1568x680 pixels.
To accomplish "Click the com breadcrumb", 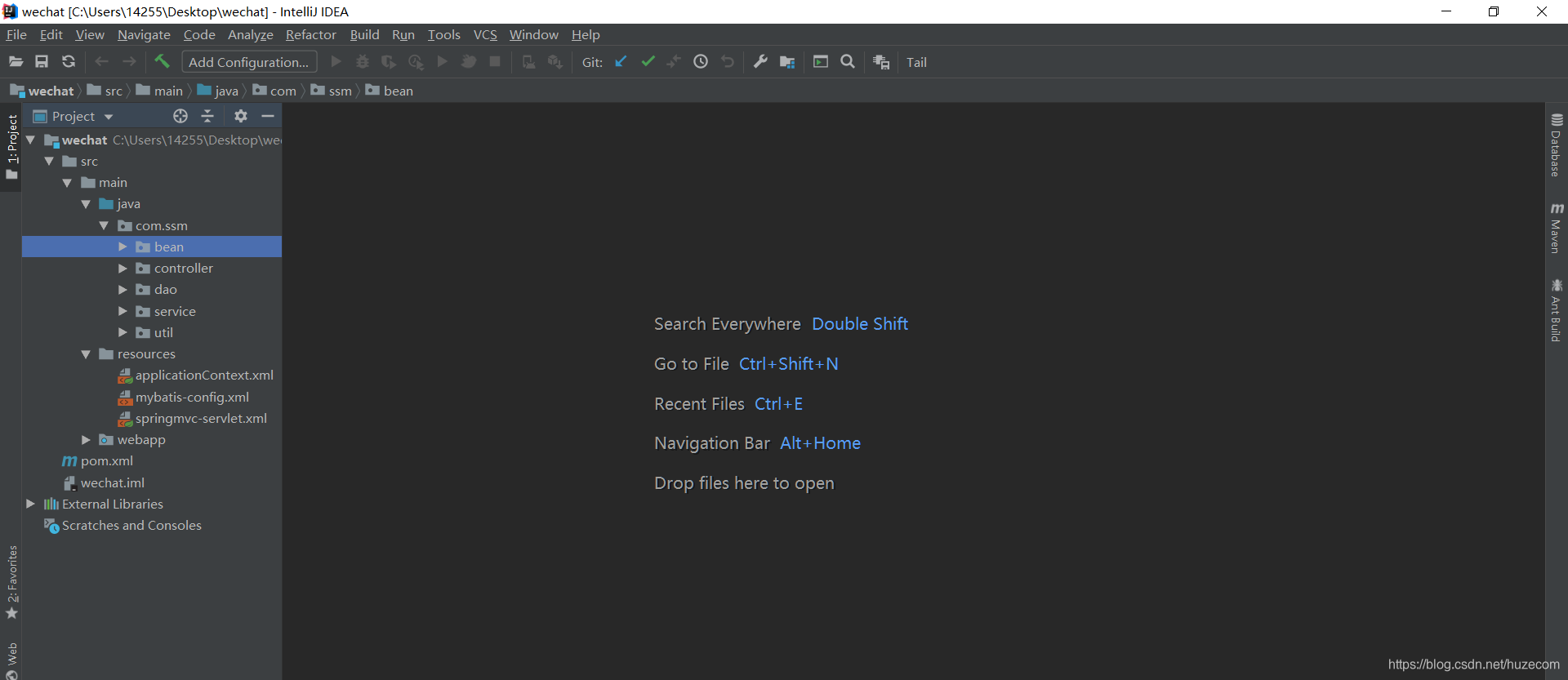I will [274, 91].
